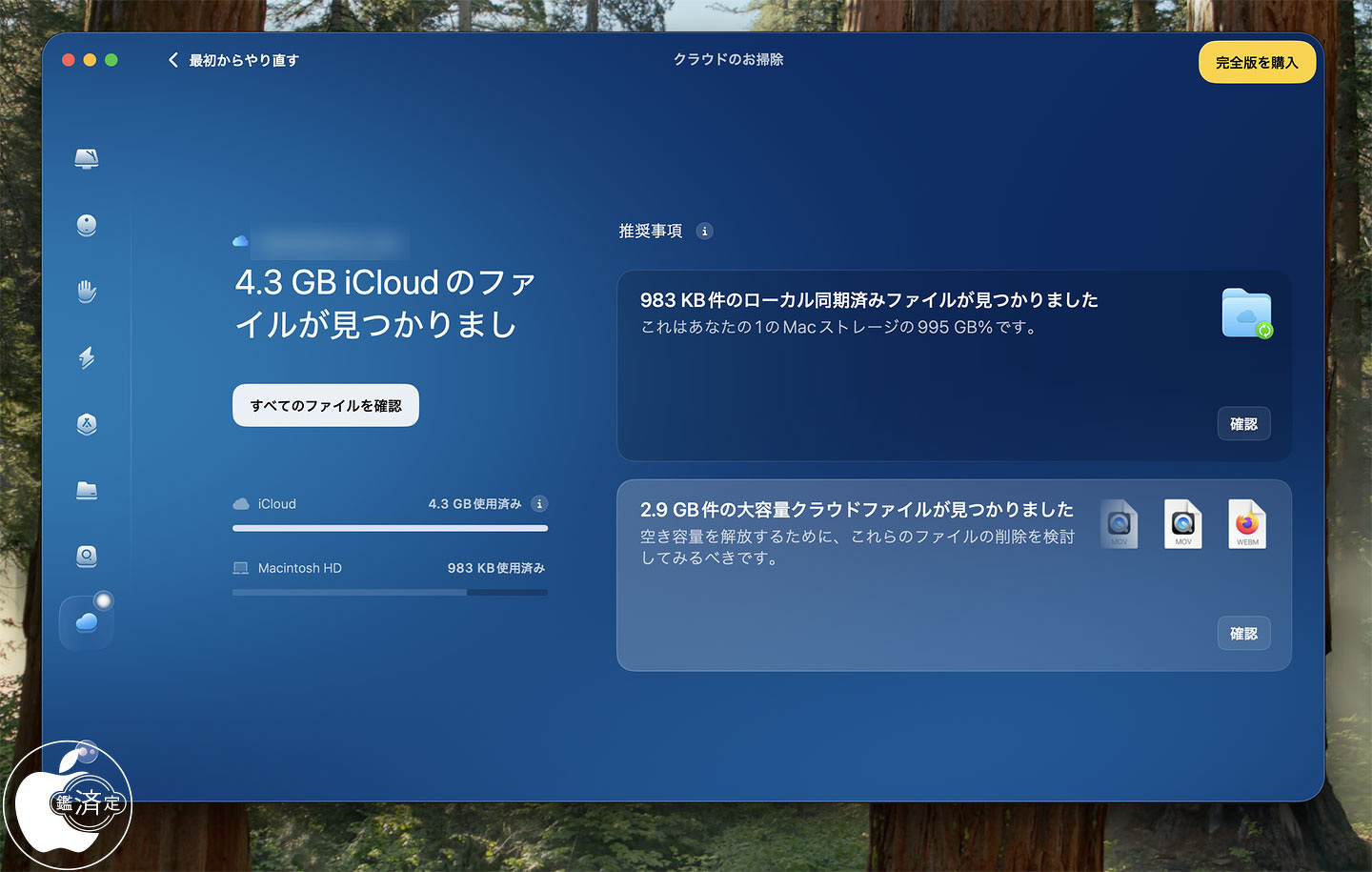Open the Cleanup module in sidebar

click(x=87, y=225)
